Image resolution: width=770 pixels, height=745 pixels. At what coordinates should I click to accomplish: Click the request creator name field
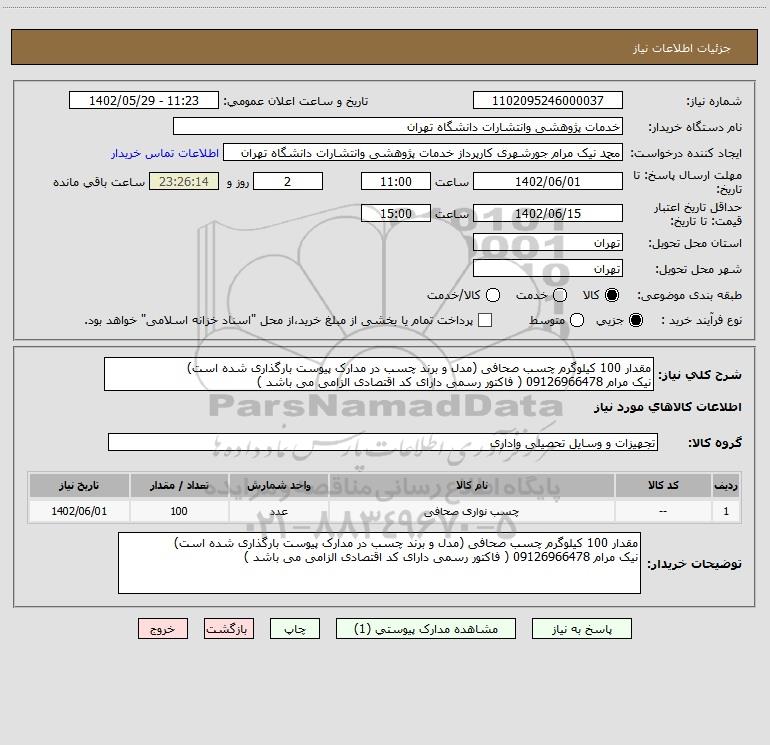coord(423,153)
